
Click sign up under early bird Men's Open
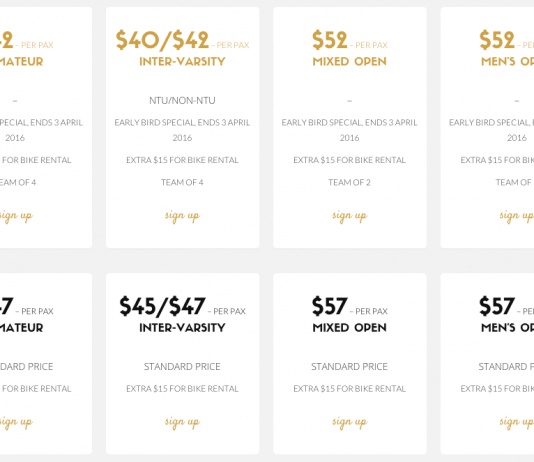click(517, 216)
